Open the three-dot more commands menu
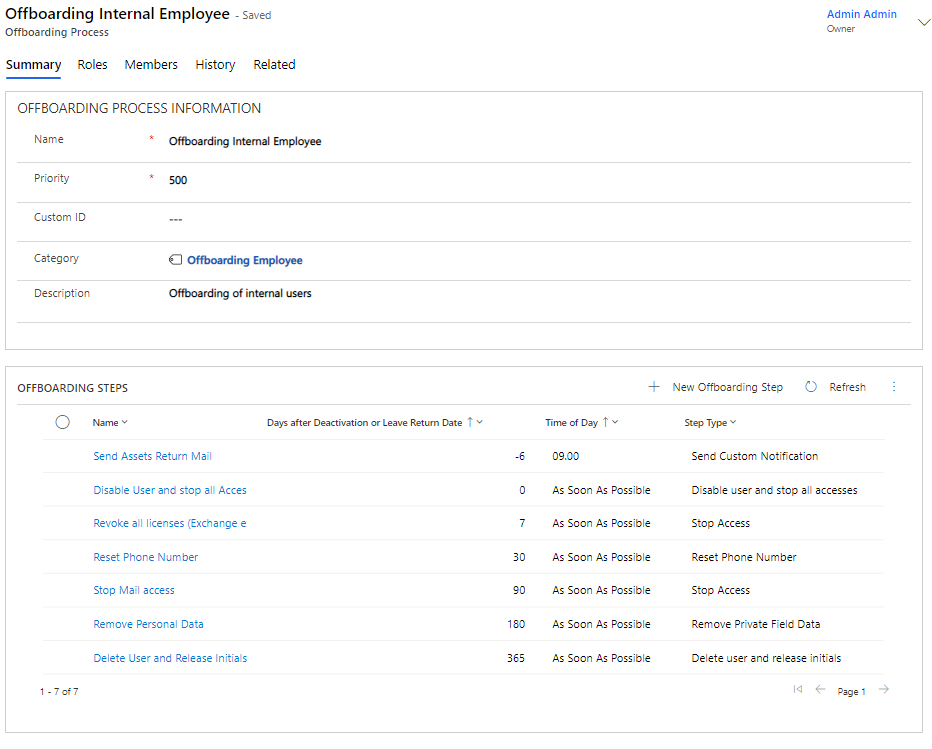 click(894, 387)
